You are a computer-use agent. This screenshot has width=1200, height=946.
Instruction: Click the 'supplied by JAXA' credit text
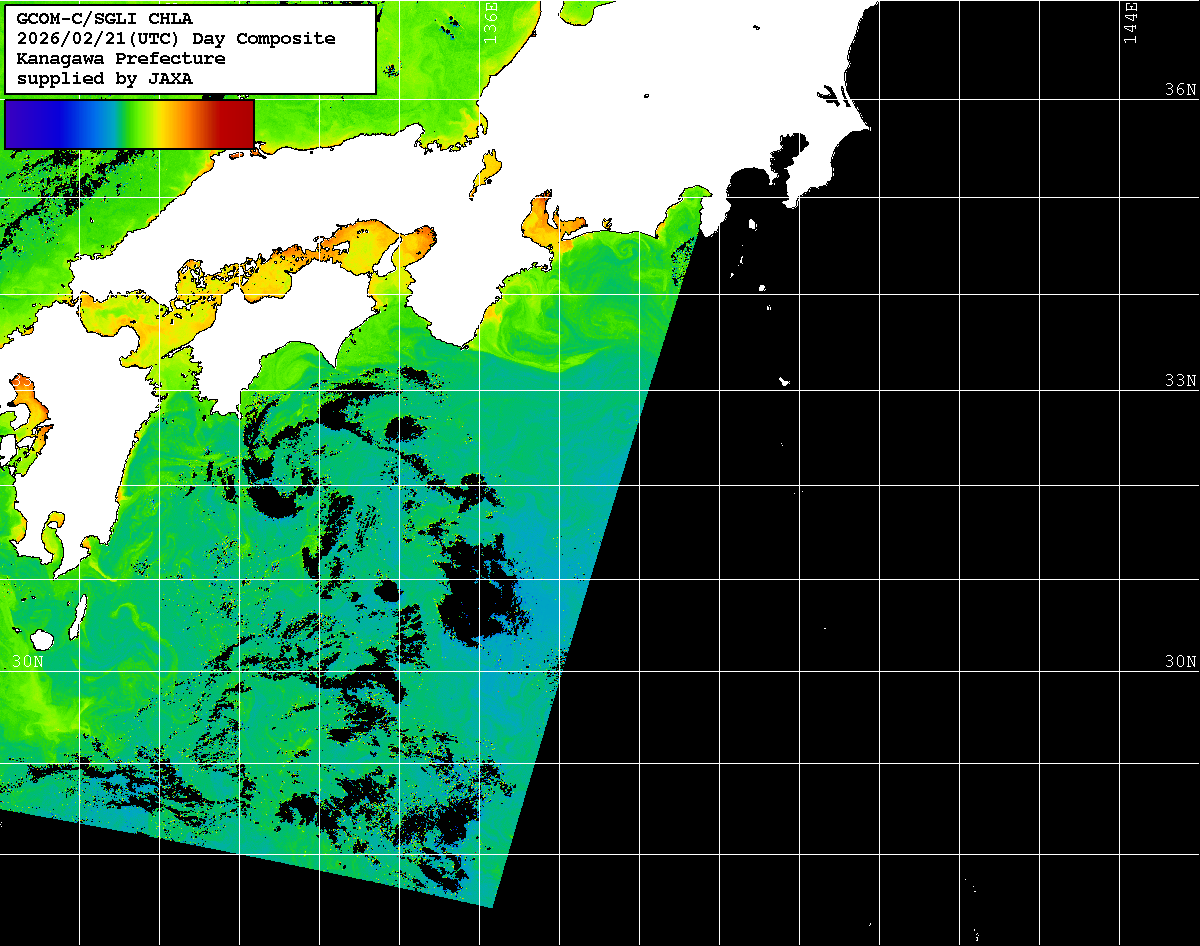(x=104, y=78)
